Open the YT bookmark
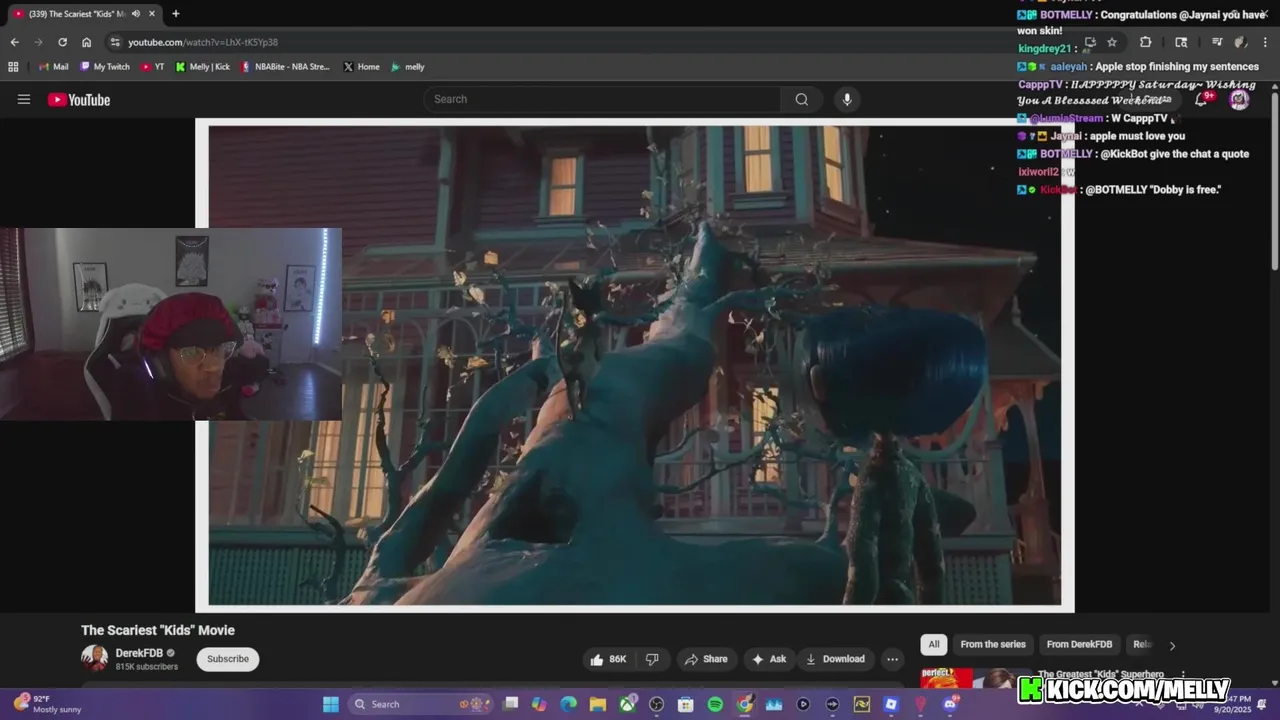Viewport: 1280px width, 720px height. (153, 67)
